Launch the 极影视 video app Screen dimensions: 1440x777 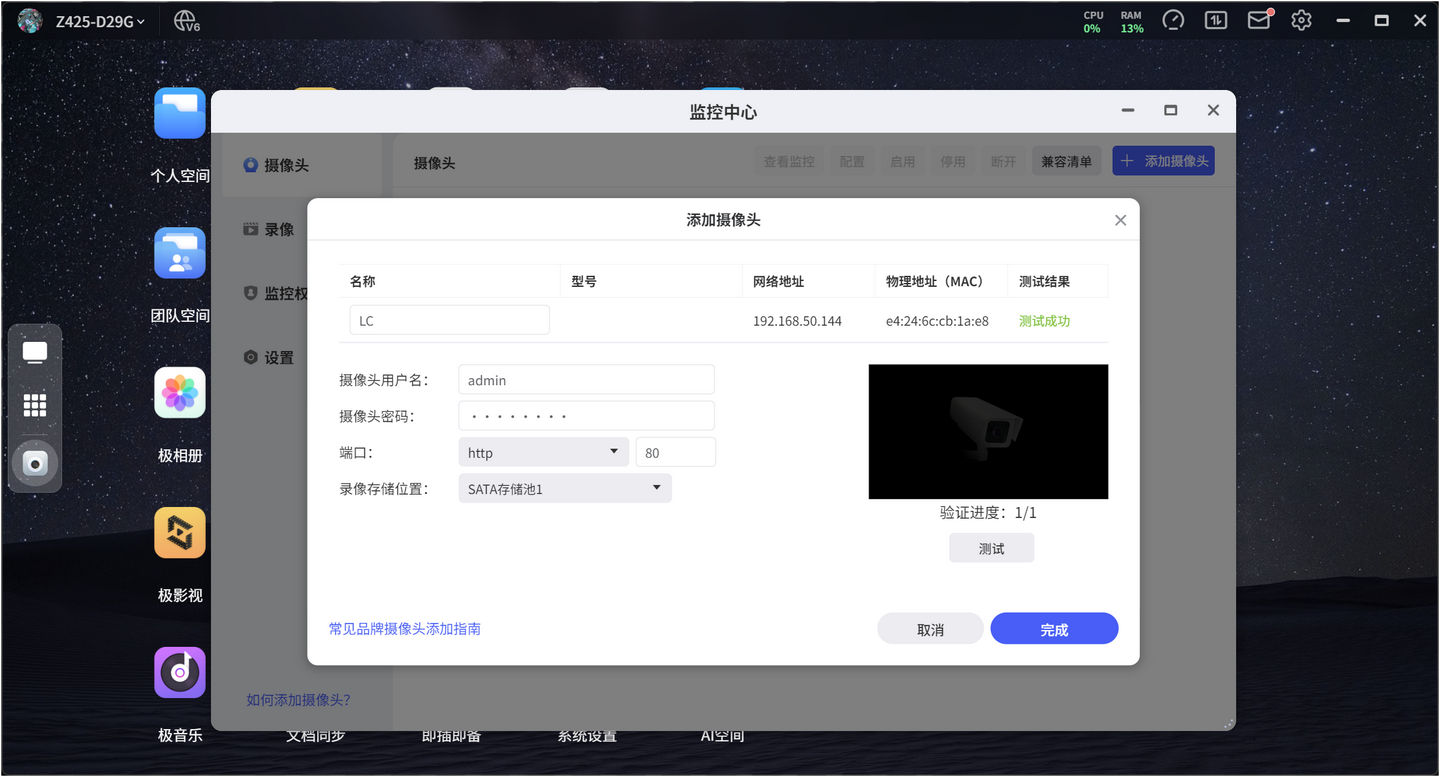tap(180, 533)
